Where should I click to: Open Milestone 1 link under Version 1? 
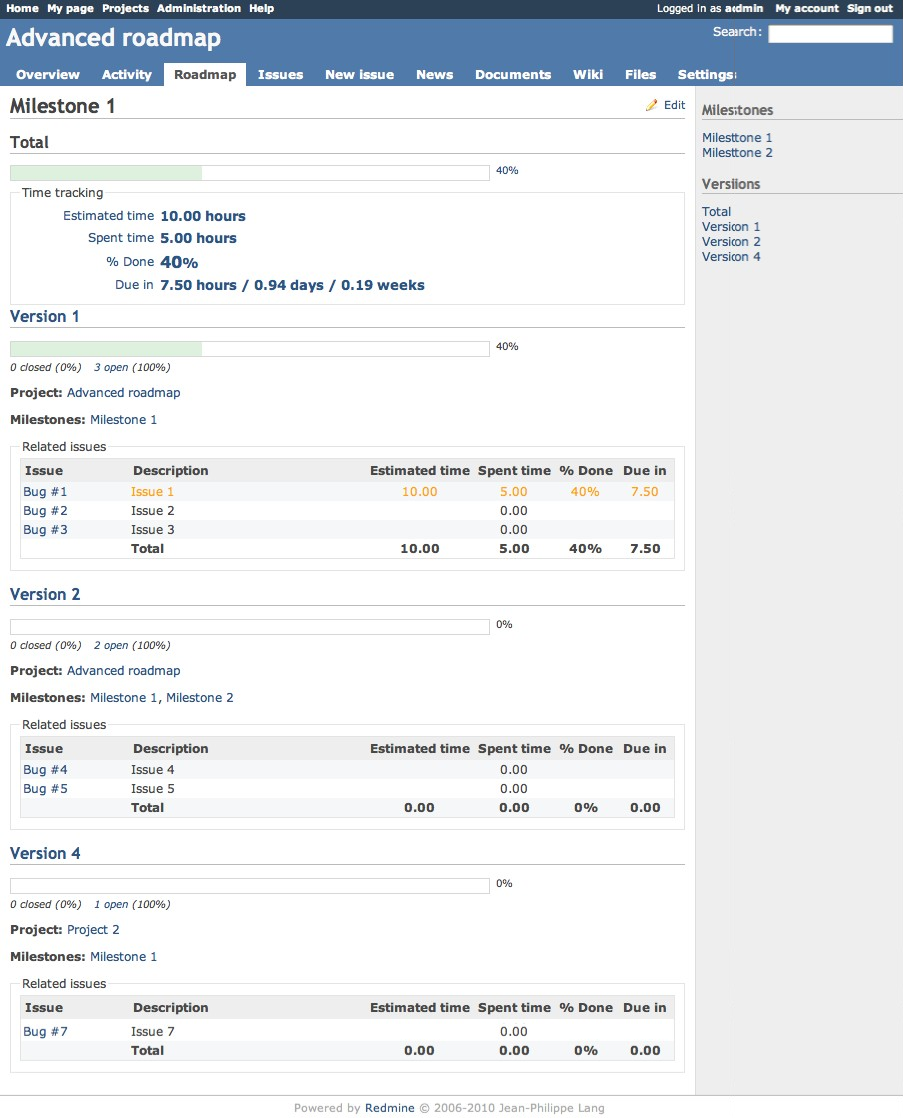click(x=123, y=420)
